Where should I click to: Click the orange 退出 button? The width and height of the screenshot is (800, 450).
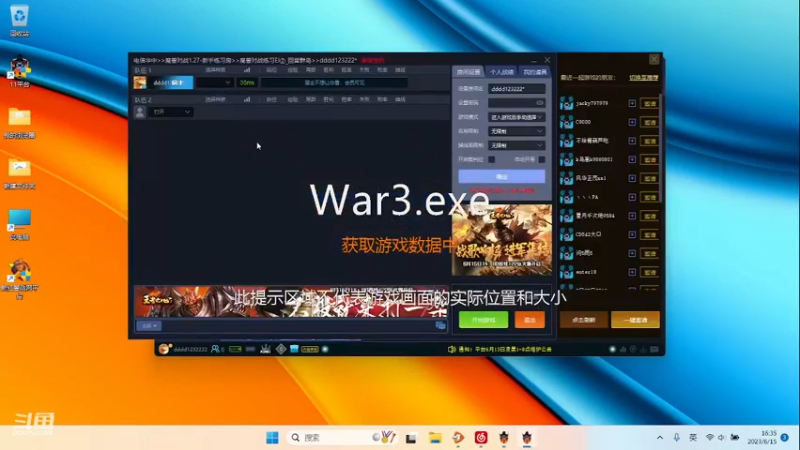(530, 320)
